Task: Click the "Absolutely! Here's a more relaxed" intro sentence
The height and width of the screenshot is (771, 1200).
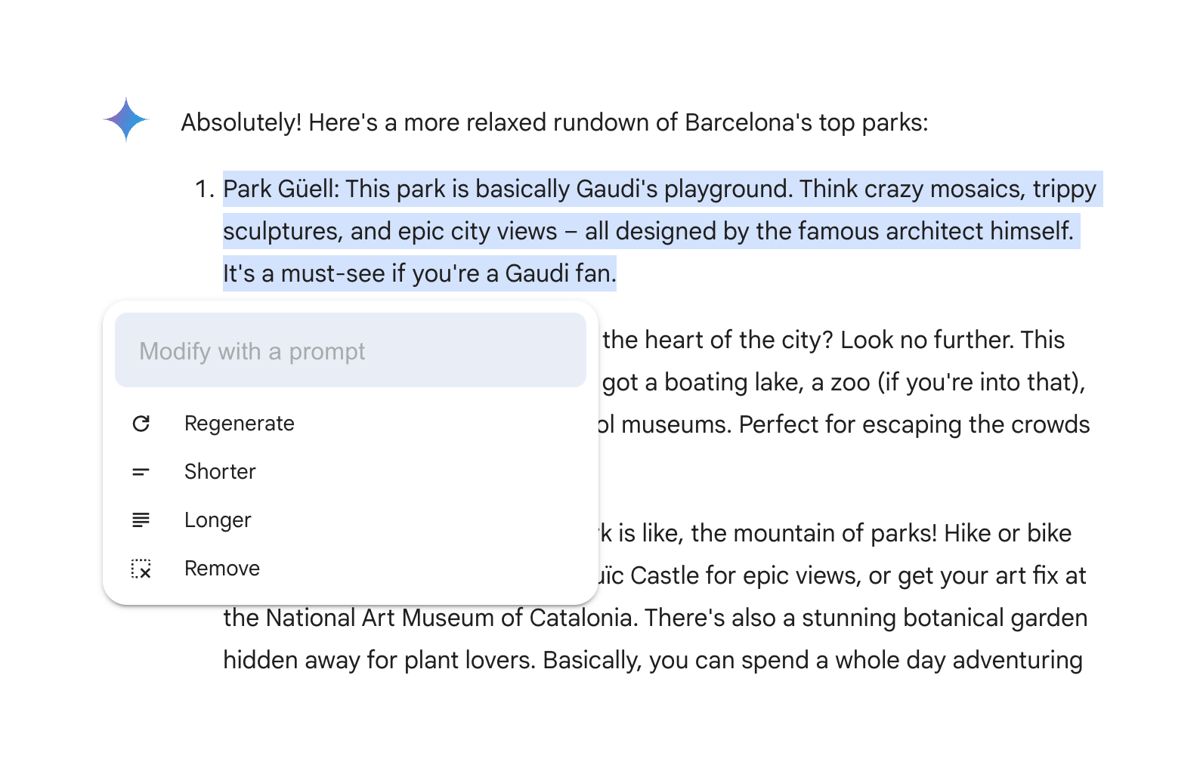Action: (554, 123)
